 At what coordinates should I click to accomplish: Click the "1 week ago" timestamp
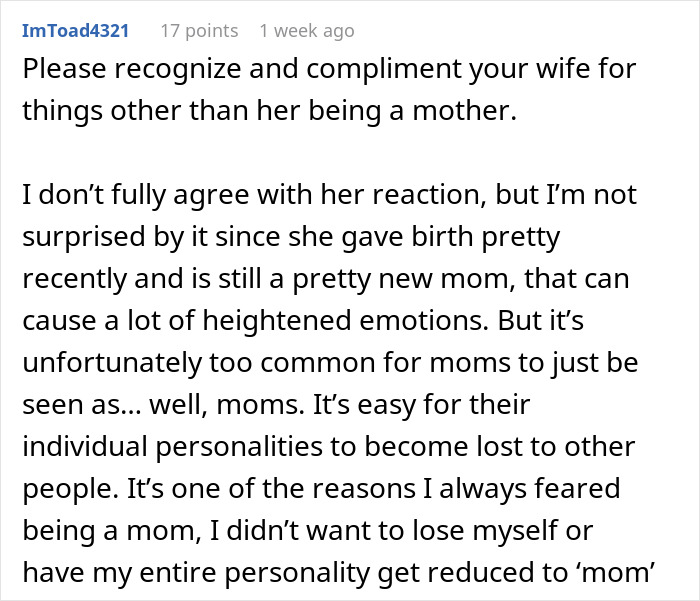coord(306,31)
